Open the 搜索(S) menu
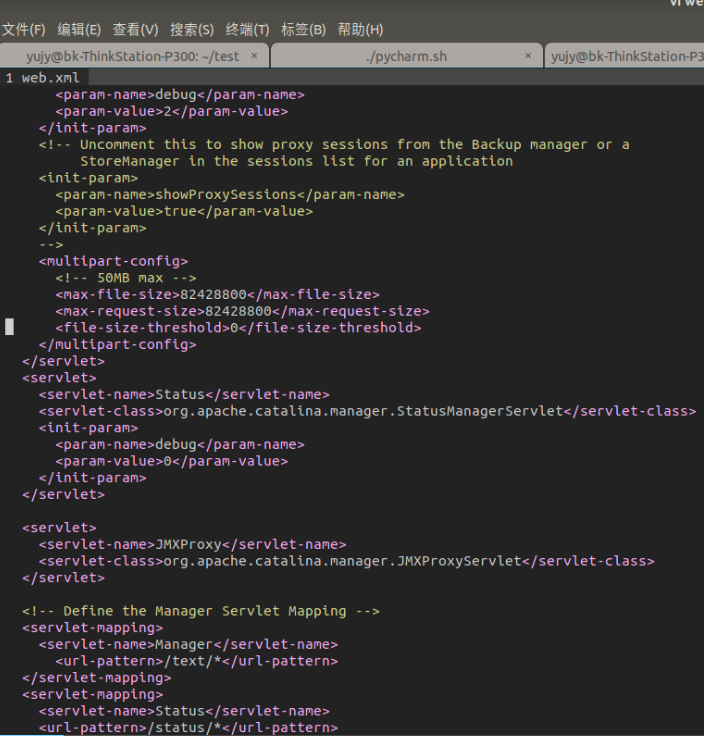The image size is (704, 736). (x=191, y=29)
